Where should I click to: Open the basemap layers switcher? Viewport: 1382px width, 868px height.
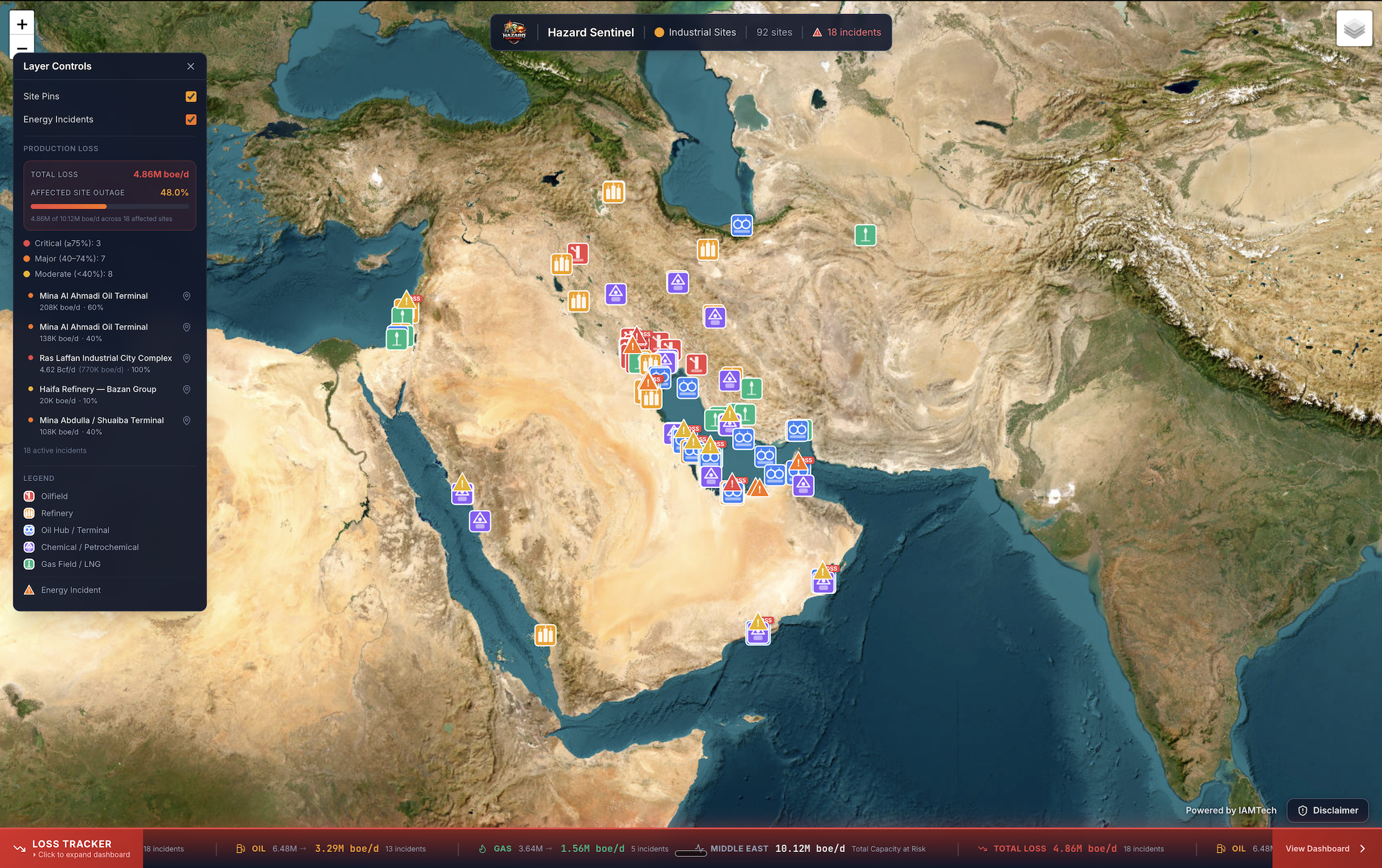[x=1354, y=29]
